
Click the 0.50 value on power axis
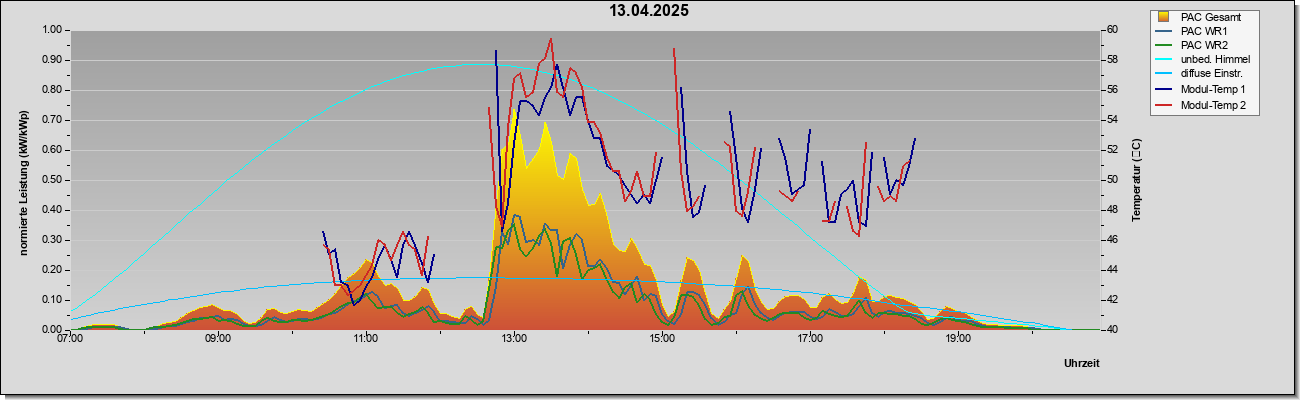52,180
